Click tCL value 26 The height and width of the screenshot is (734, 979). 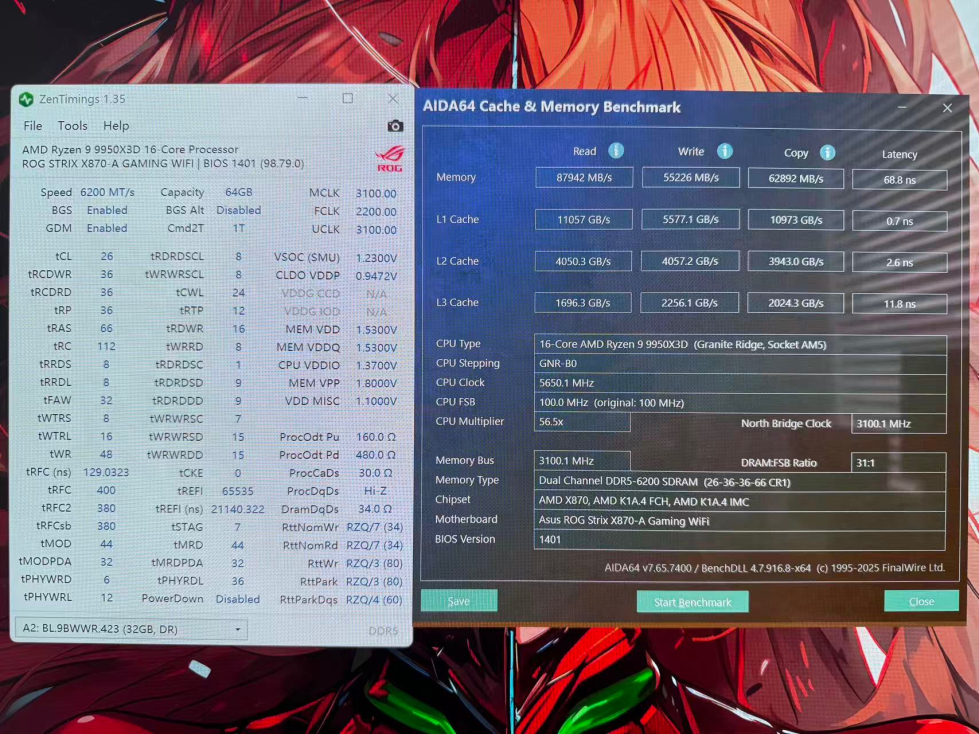coord(107,256)
